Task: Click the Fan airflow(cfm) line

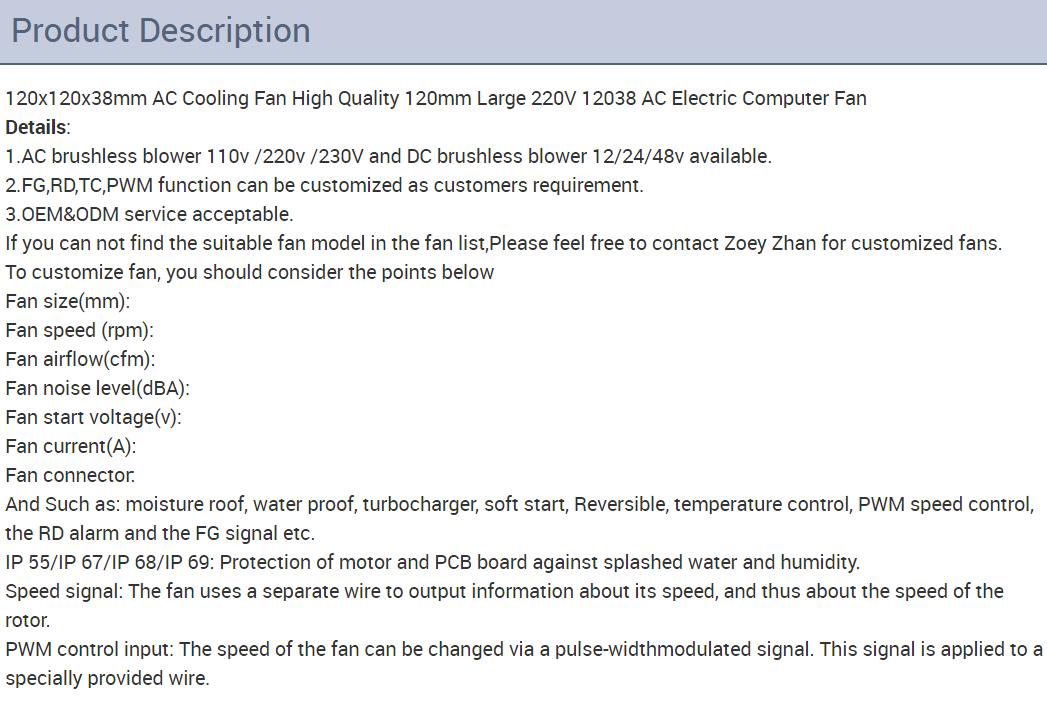Action: pos(80,359)
